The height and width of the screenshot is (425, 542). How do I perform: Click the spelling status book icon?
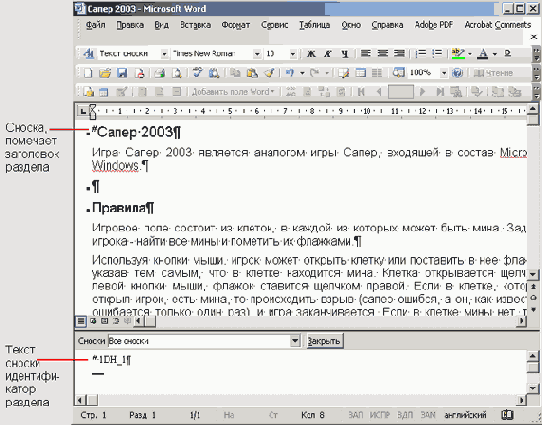[x=507, y=415]
